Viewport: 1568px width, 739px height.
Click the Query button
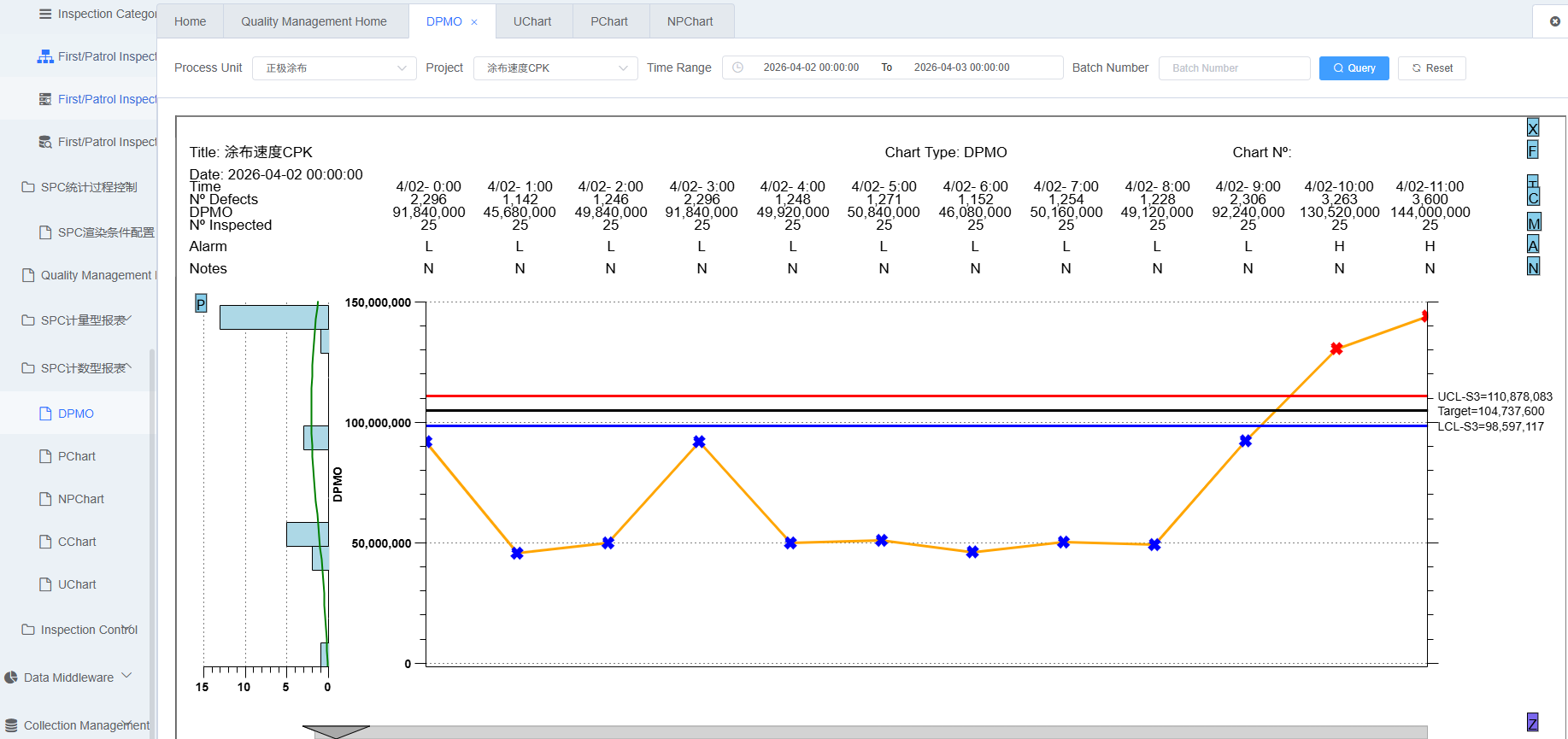1354,68
